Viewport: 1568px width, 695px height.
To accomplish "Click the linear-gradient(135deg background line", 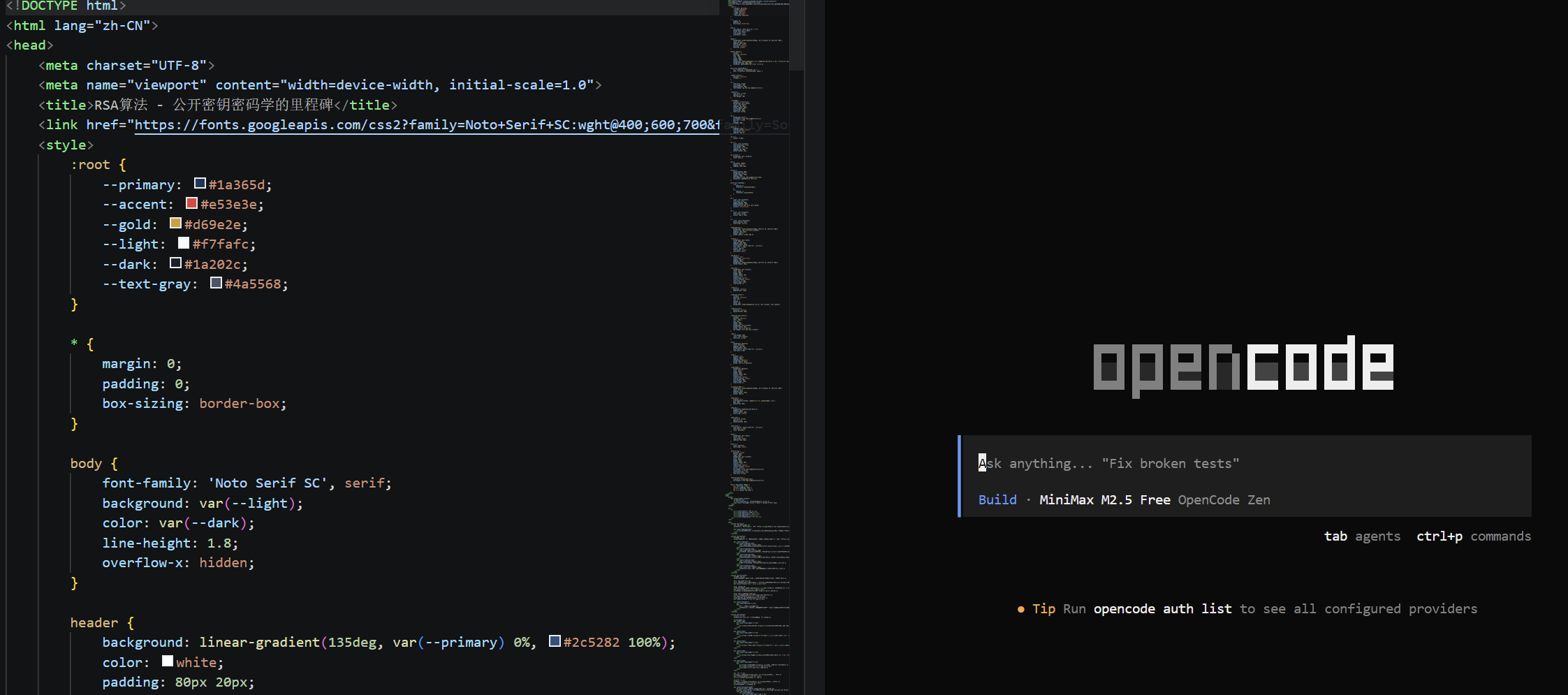I will [389, 642].
